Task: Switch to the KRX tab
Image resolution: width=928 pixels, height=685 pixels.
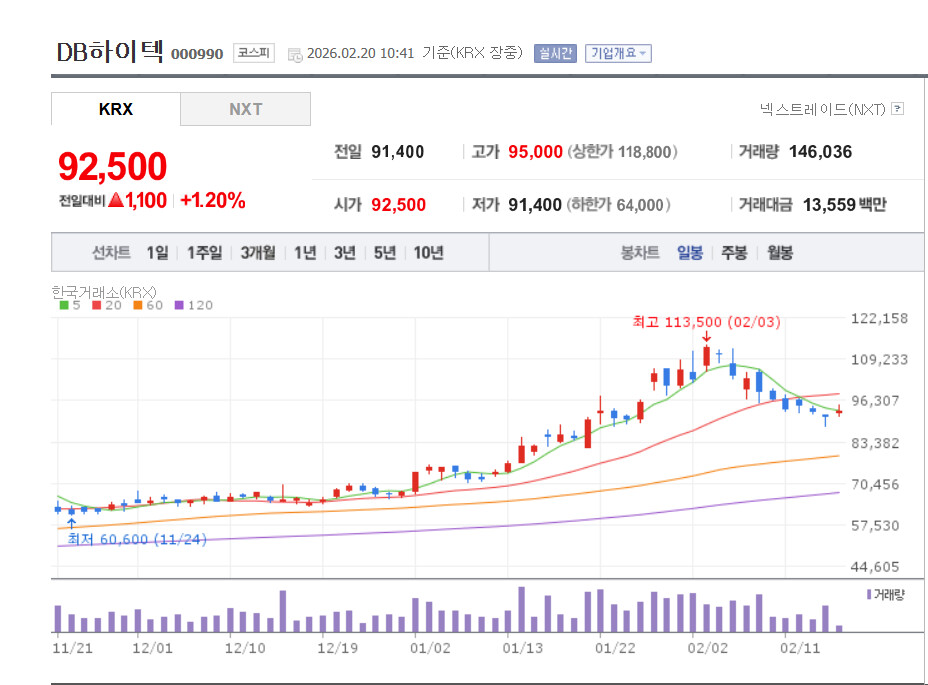Action: (x=116, y=110)
